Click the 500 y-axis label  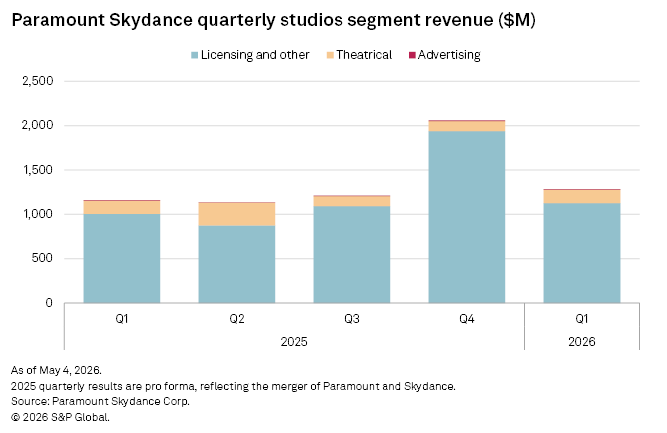[x=42, y=258]
